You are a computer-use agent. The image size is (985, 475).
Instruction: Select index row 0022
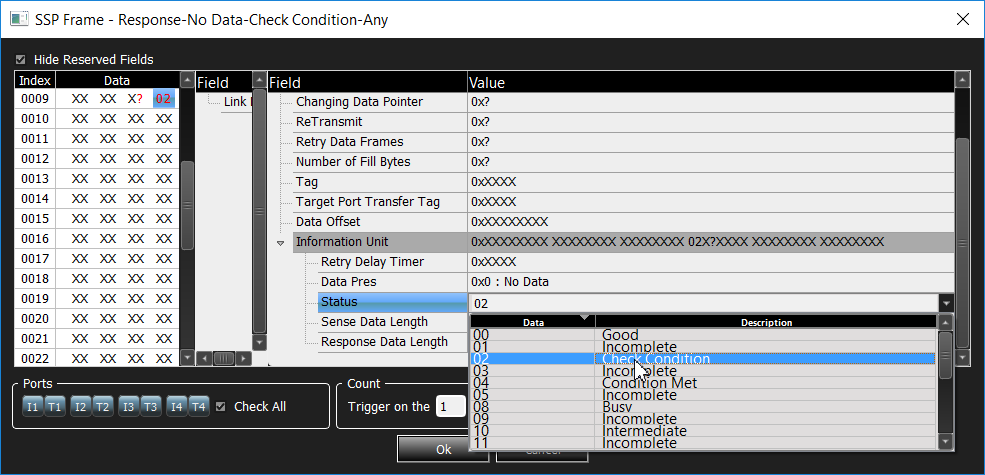point(35,359)
